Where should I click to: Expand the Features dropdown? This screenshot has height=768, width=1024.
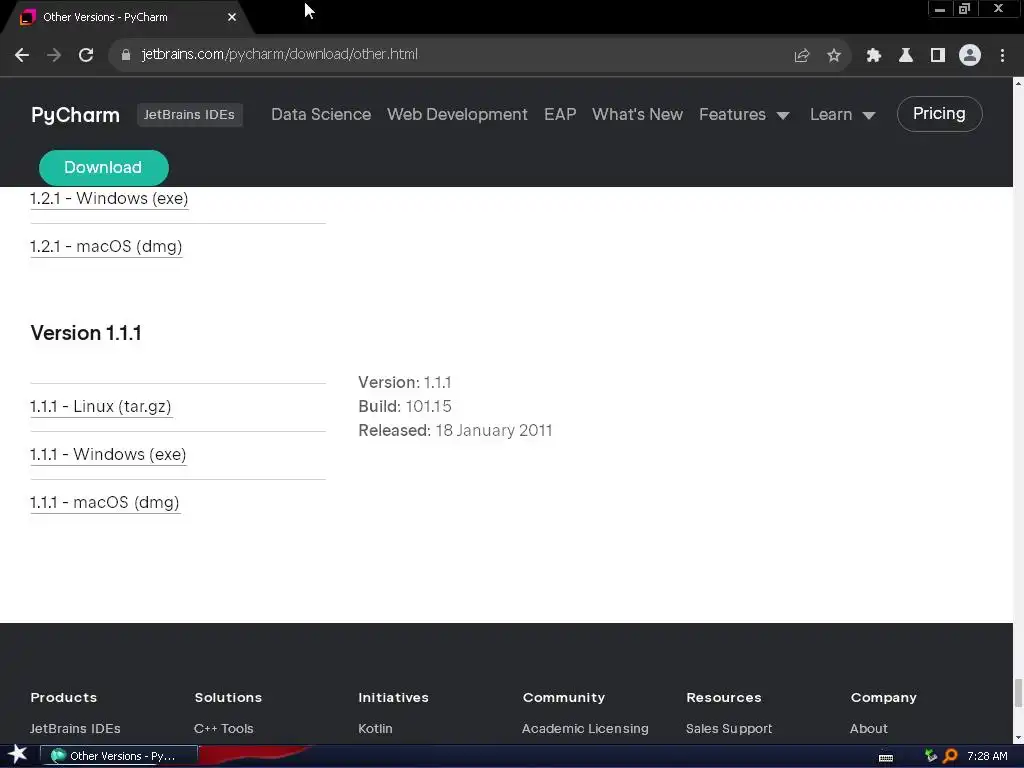pos(744,114)
